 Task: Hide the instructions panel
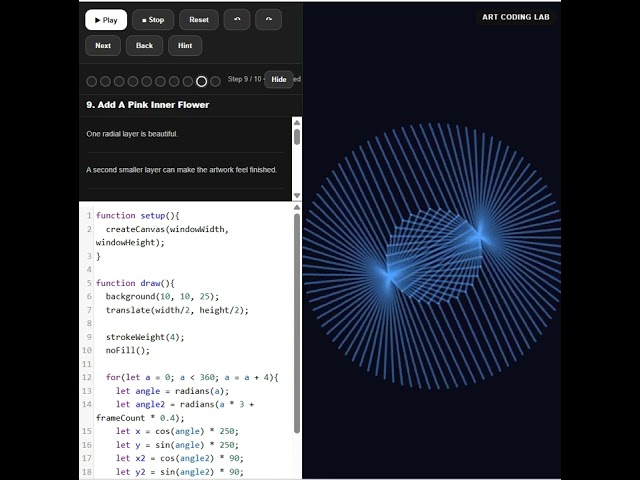point(279,80)
